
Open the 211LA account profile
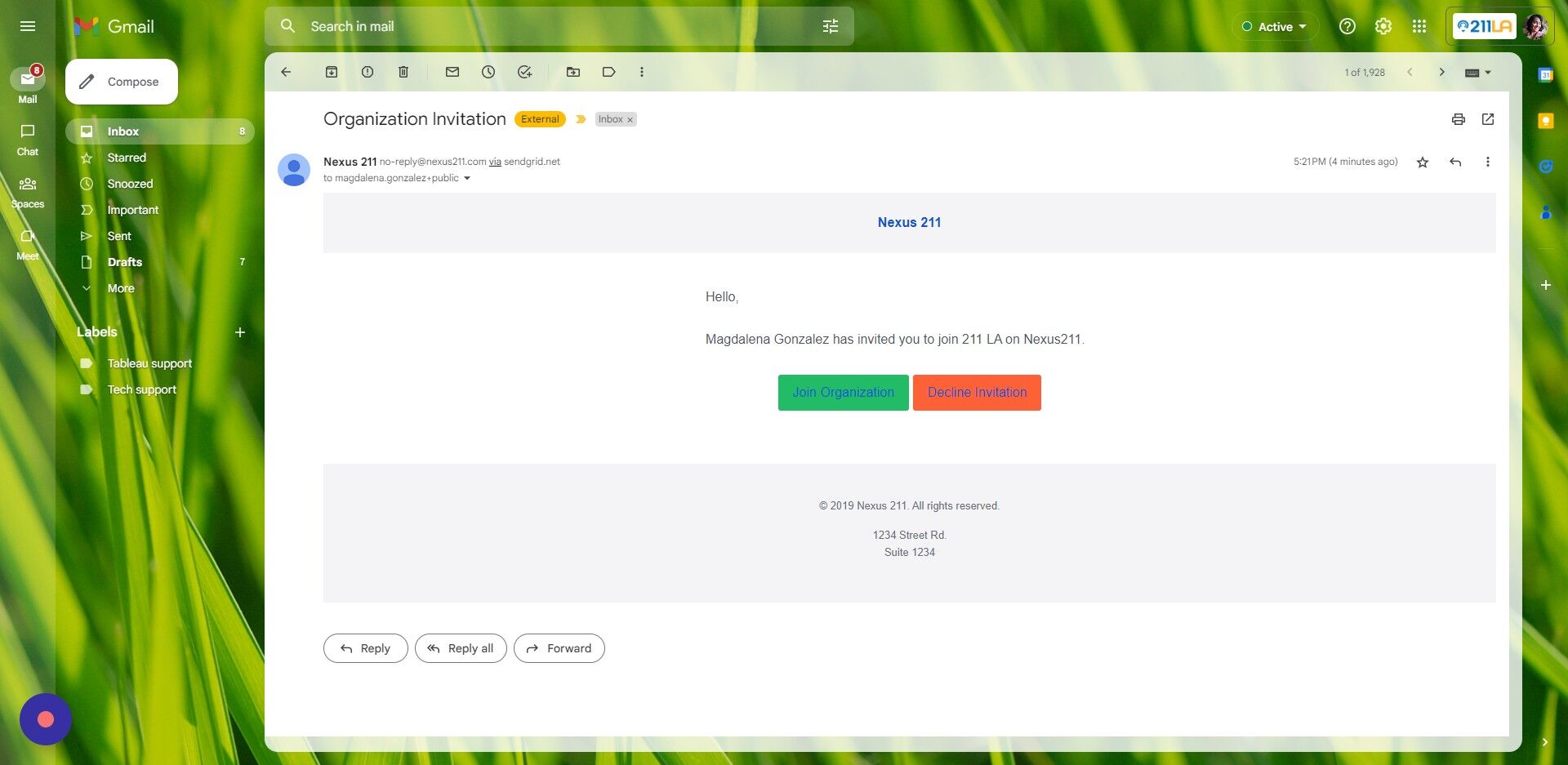(1499, 26)
